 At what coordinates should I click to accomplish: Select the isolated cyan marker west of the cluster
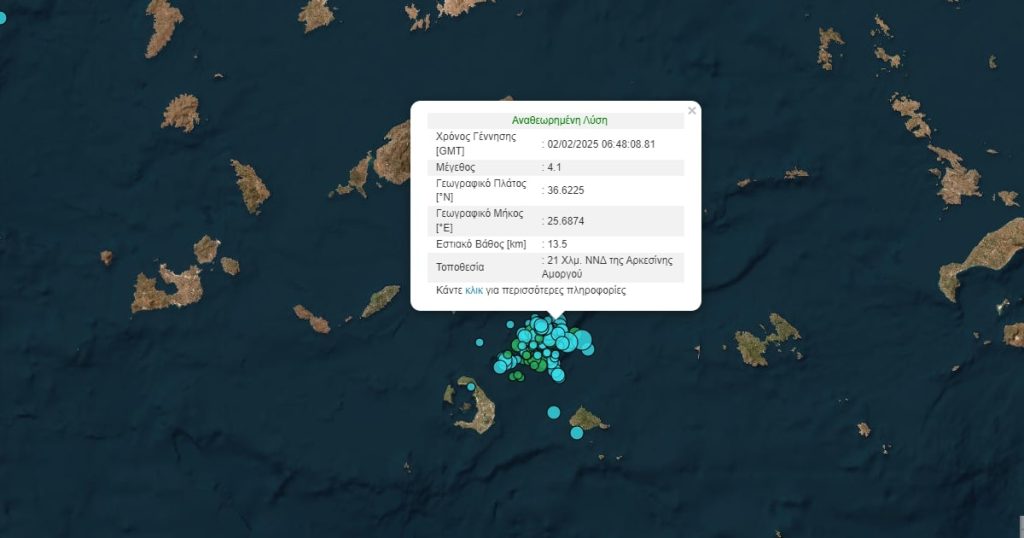[x=479, y=343]
